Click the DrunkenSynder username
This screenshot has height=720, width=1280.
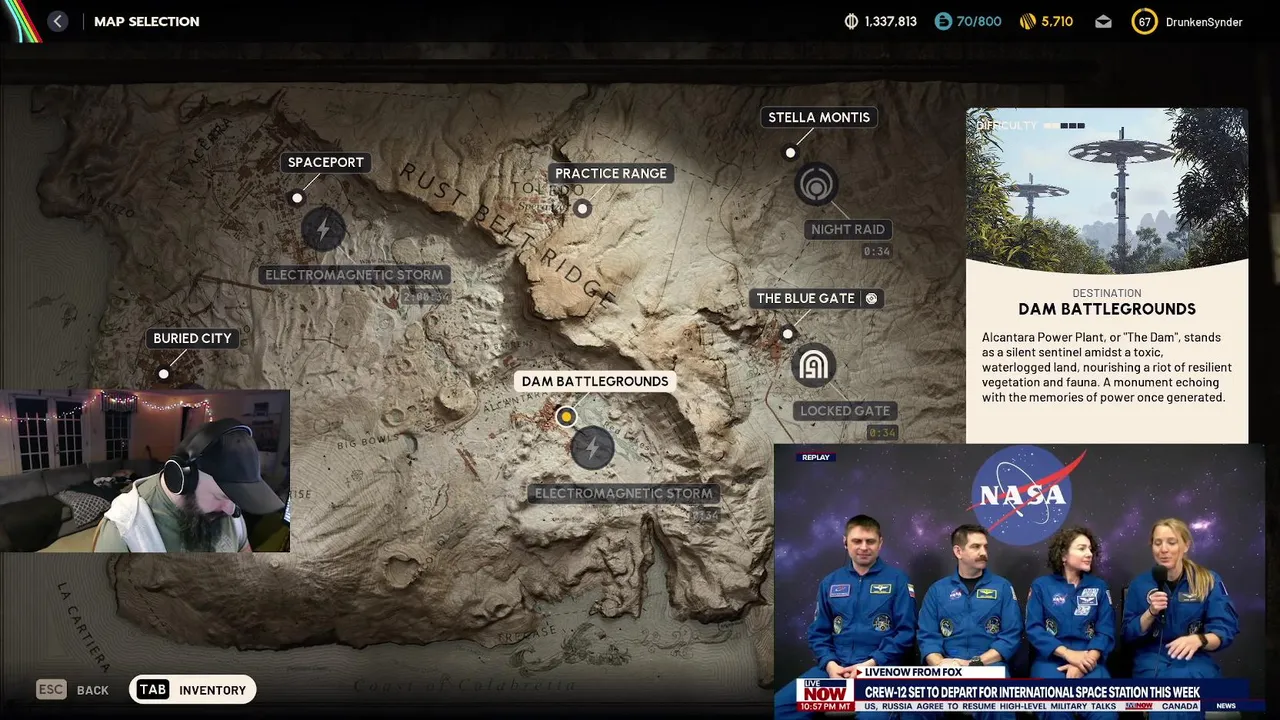coord(1204,21)
